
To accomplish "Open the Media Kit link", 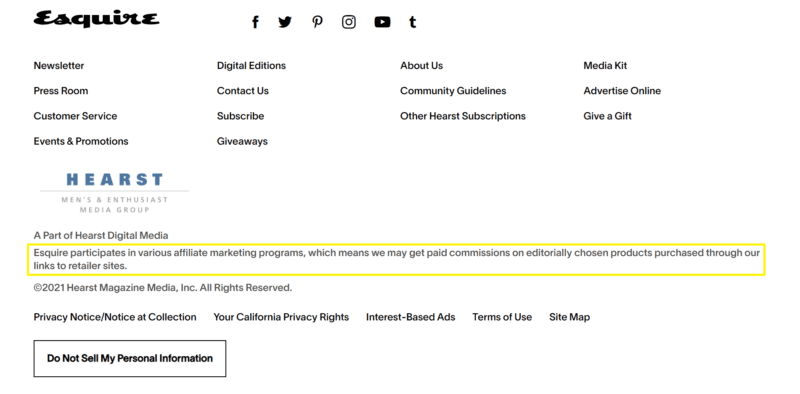I will 605,66.
